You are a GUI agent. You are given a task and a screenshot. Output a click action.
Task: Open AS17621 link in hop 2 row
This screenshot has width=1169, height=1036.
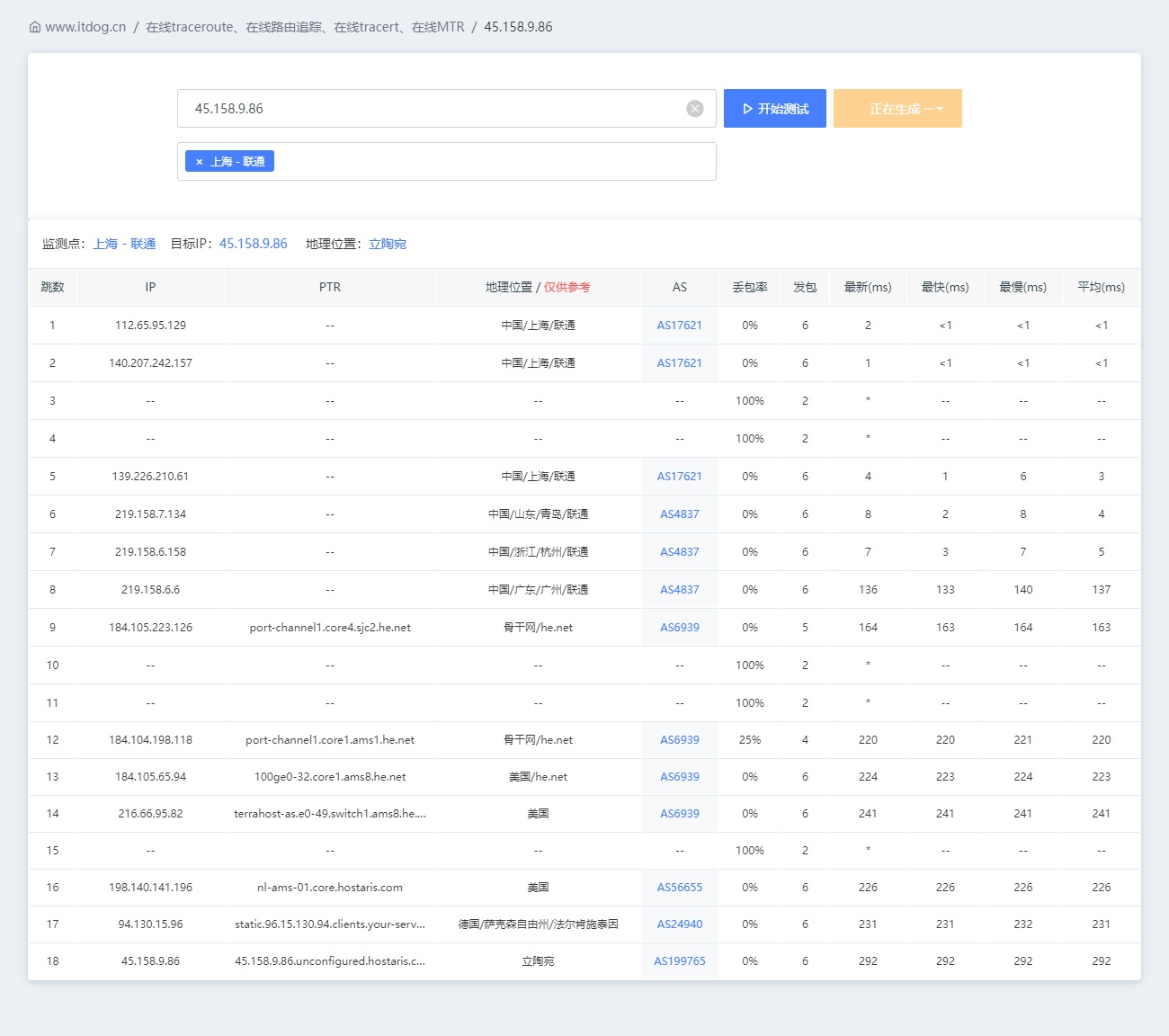click(680, 363)
